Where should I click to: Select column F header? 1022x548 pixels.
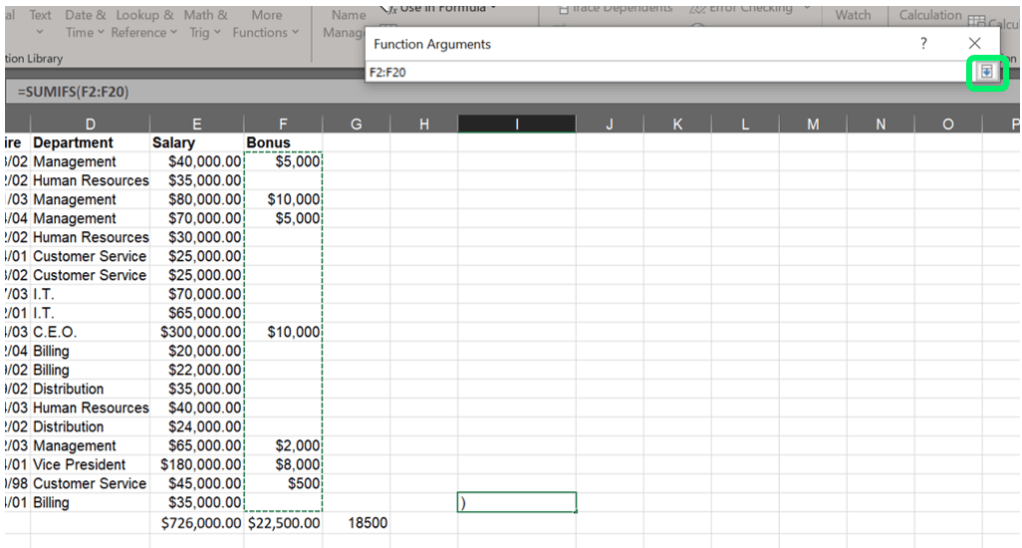pyautogui.click(x=283, y=123)
